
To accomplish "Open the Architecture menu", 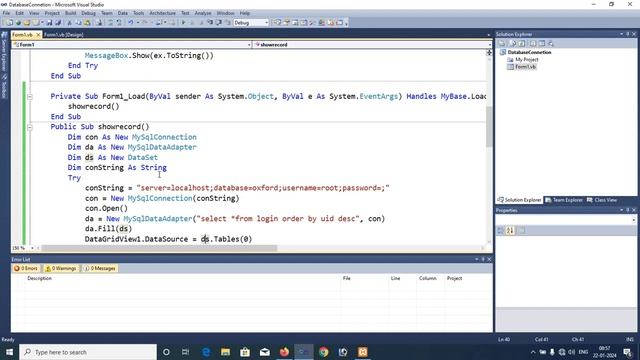I will point(162,13).
